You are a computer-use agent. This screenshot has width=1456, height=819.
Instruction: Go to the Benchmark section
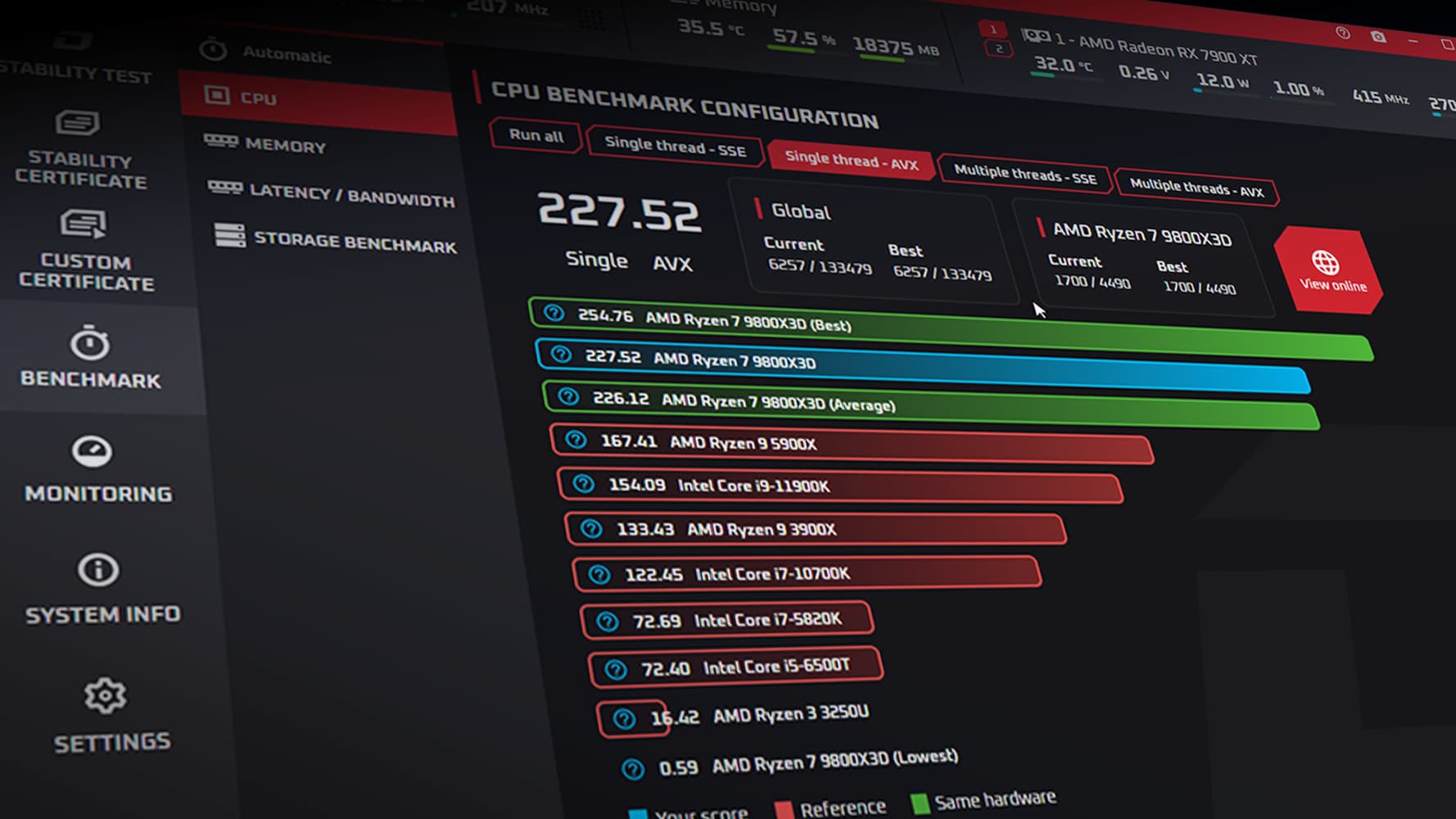coord(90,357)
